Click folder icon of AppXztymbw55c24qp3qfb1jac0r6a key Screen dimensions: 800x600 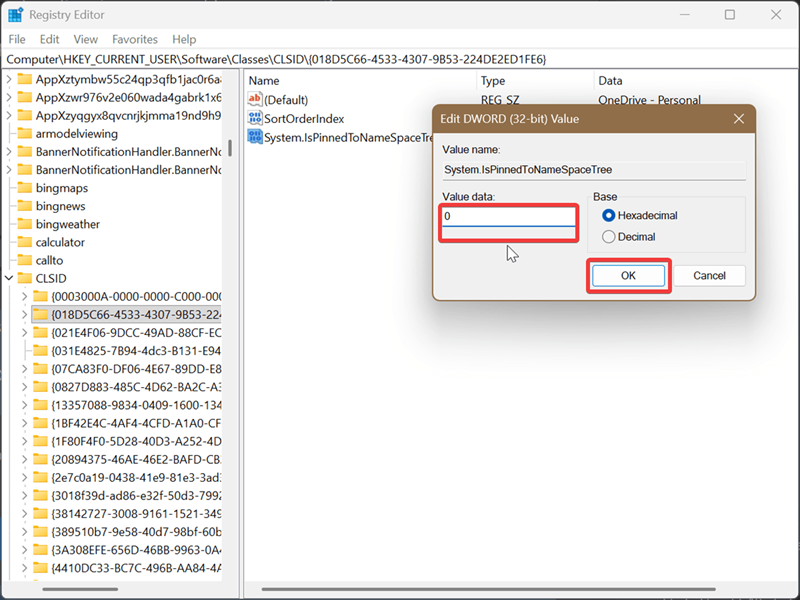coord(24,80)
